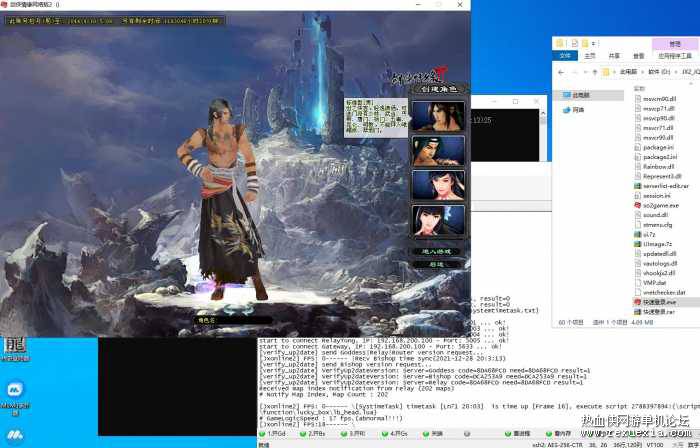Click the 取消 button below enter game

[x=437, y=265]
